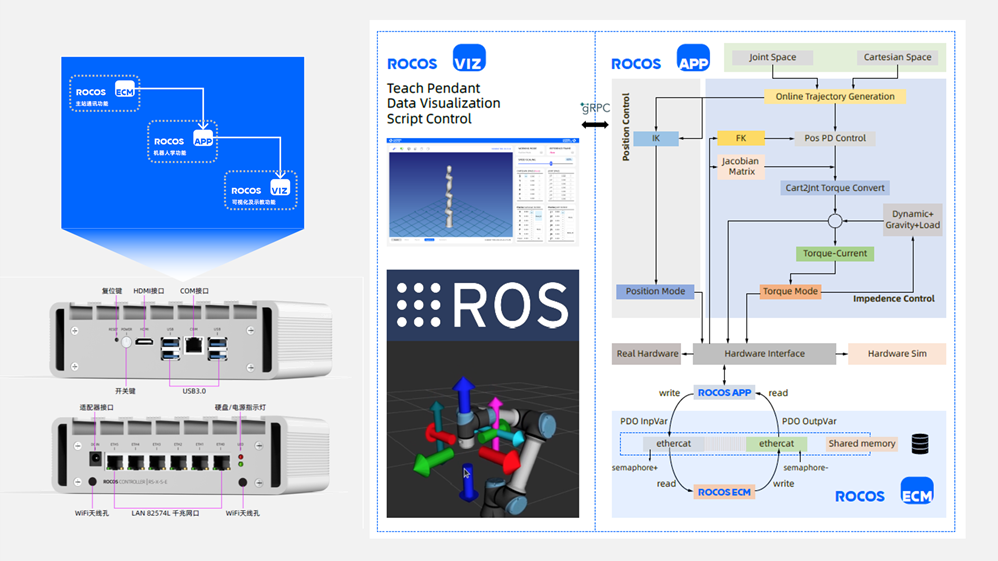Click the Cartesian Space block
Screen dimensions: 998x561
coord(897,57)
